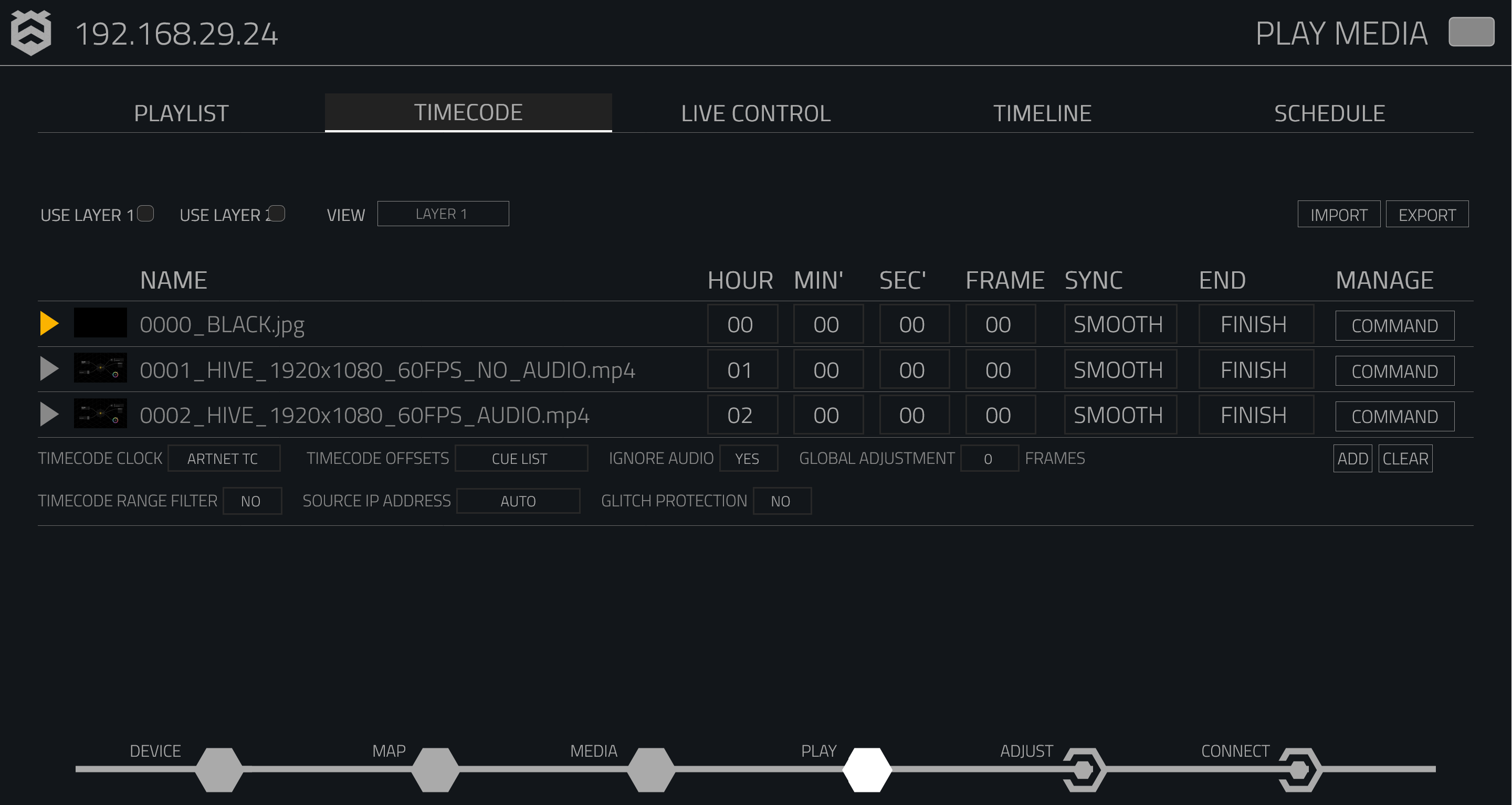This screenshot has width=1512, height=805.
Task: Click COMMAND button for 0002_HIVE audio video
Action: 1393,415
